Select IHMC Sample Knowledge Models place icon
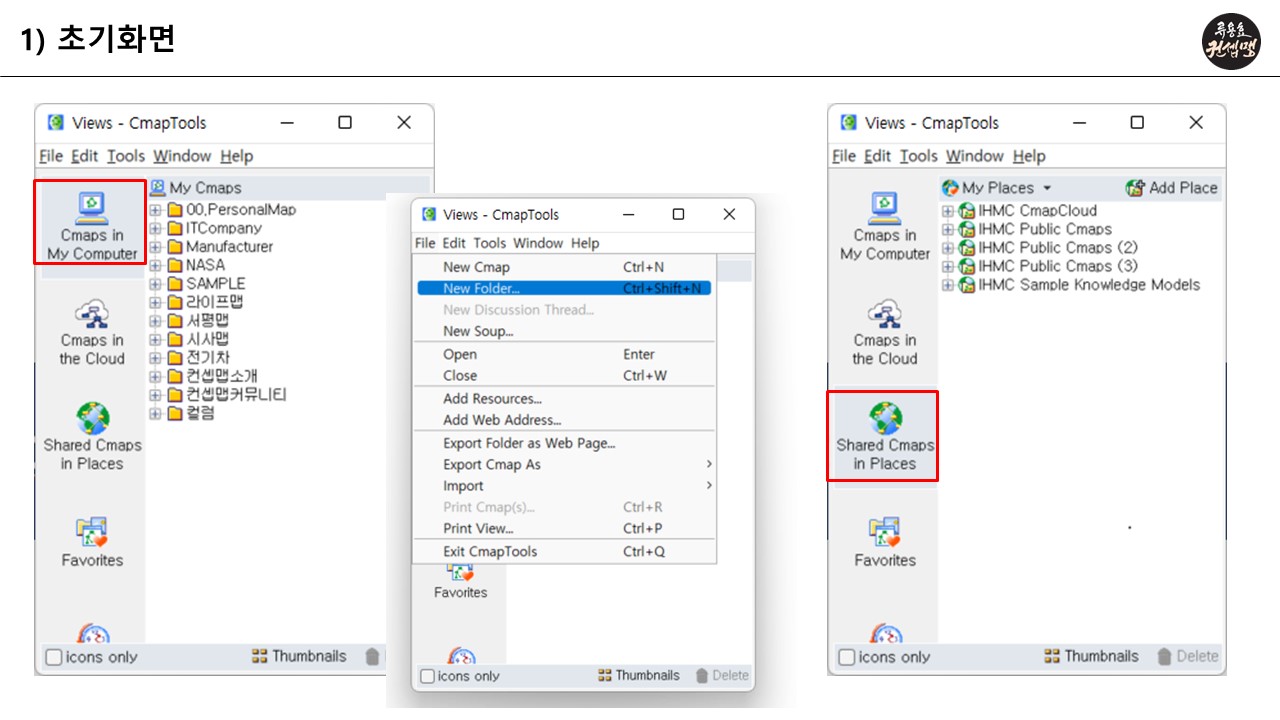The image size is (1280, 720). point(967,285)
